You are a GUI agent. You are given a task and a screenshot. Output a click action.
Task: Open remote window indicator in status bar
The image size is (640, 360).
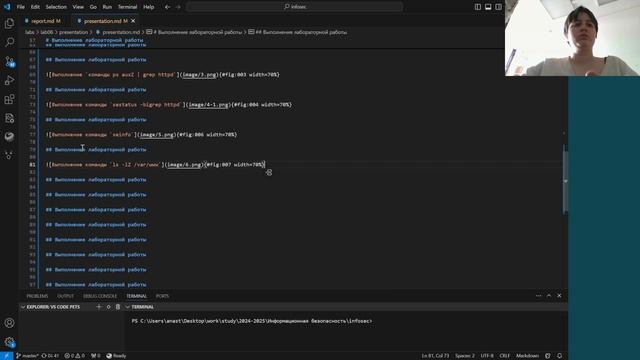pos(7,356)
